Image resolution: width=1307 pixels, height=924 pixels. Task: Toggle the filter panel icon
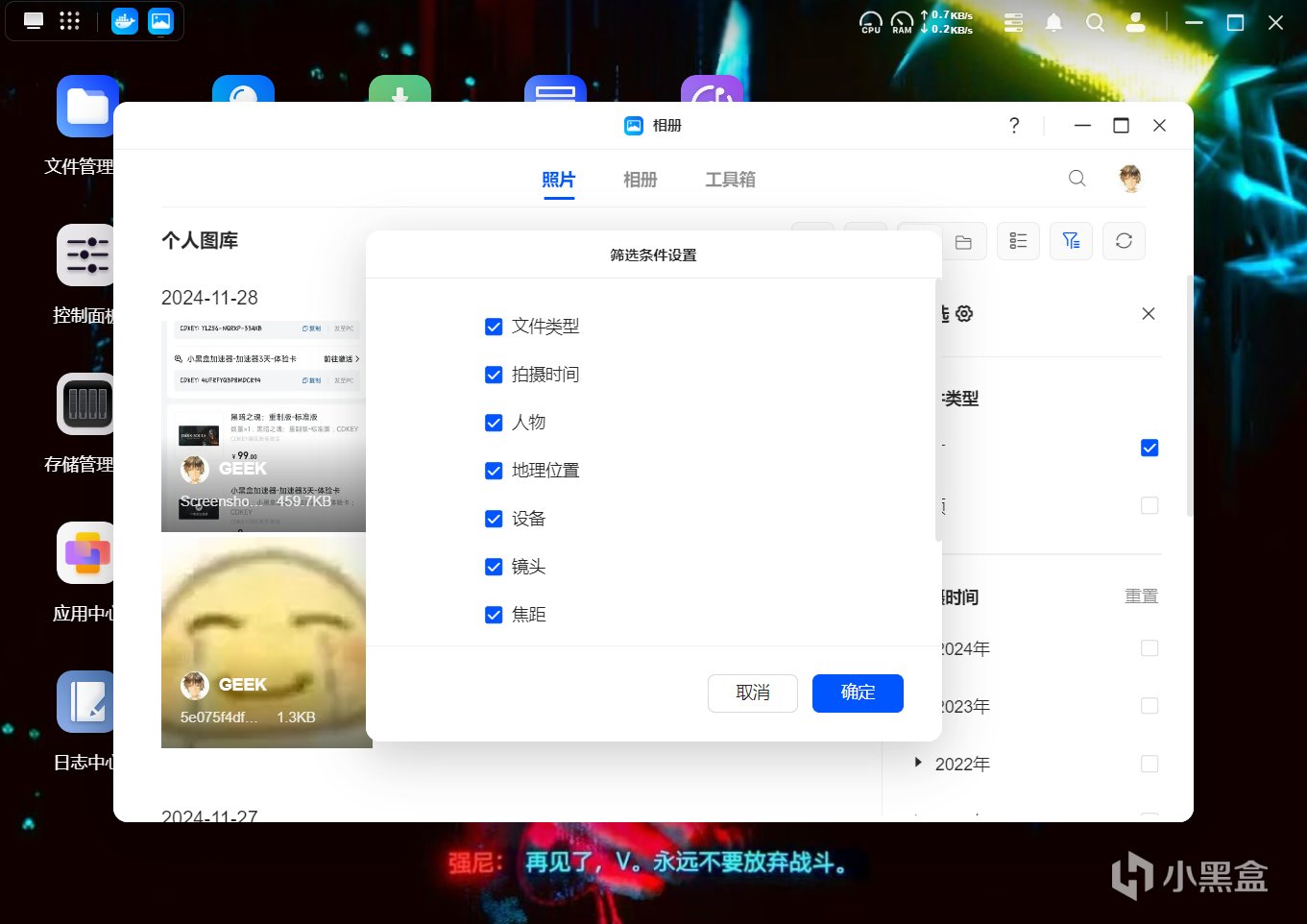[1072, 241]
